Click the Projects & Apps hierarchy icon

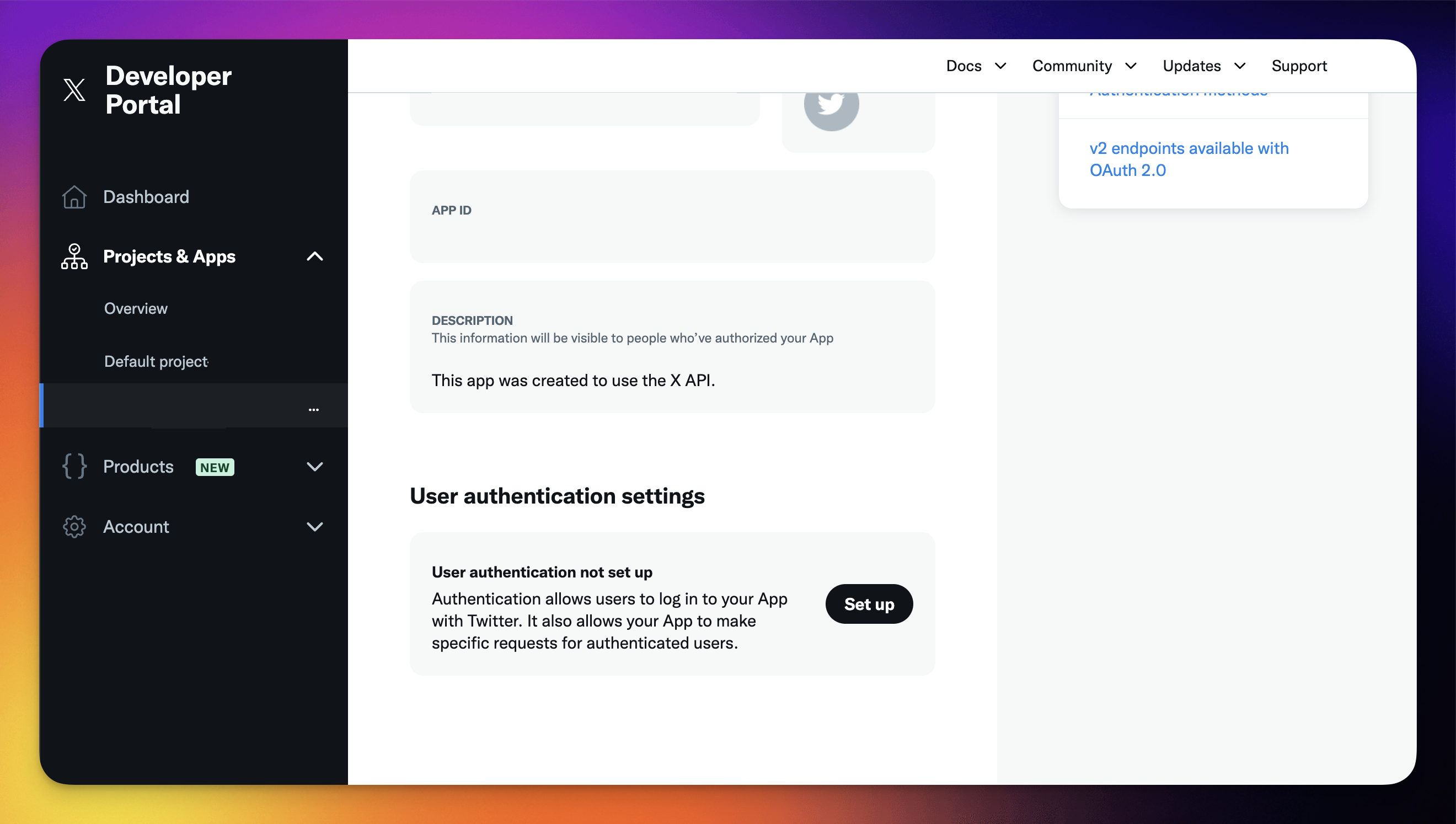(x=74, y=256)
